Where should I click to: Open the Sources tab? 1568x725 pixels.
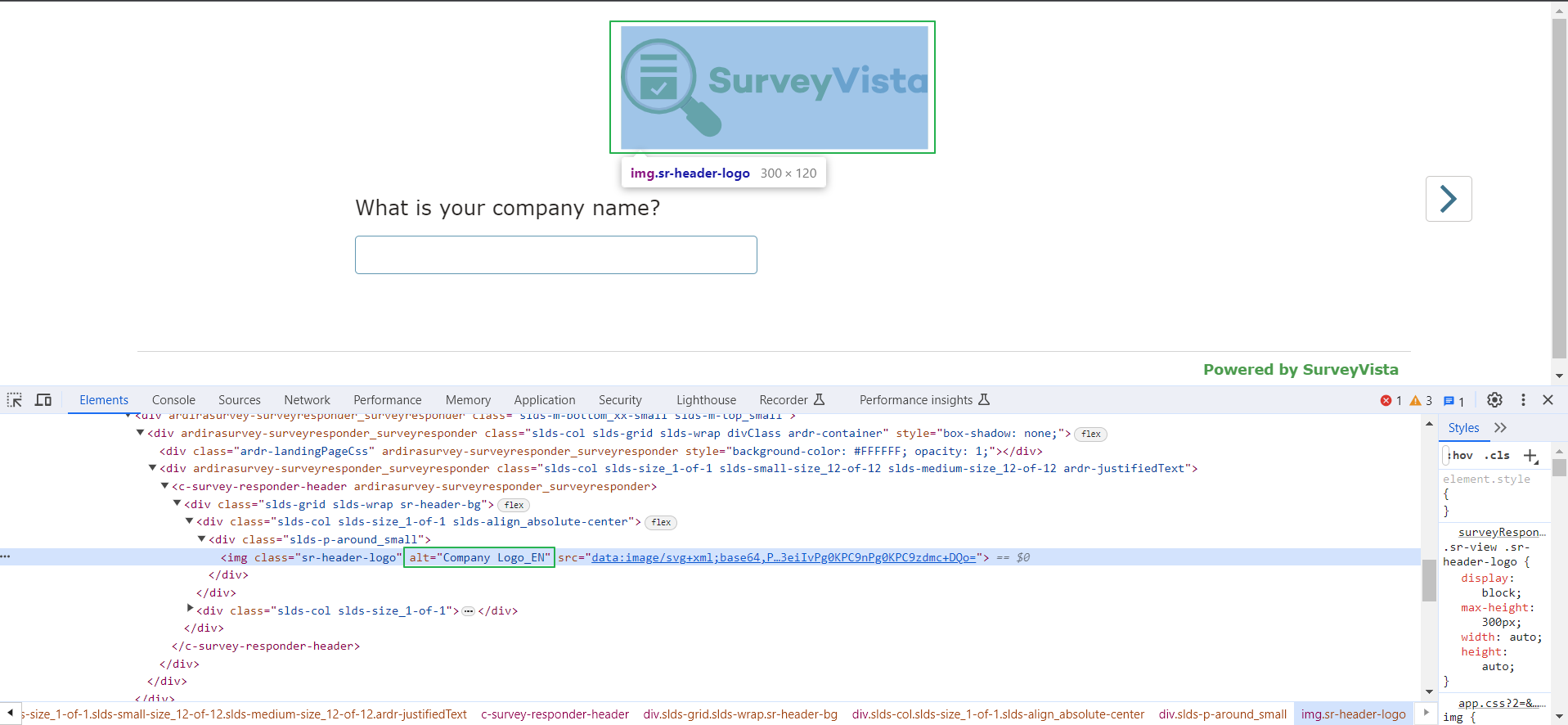pyautogui.click(x=240, y=400)
